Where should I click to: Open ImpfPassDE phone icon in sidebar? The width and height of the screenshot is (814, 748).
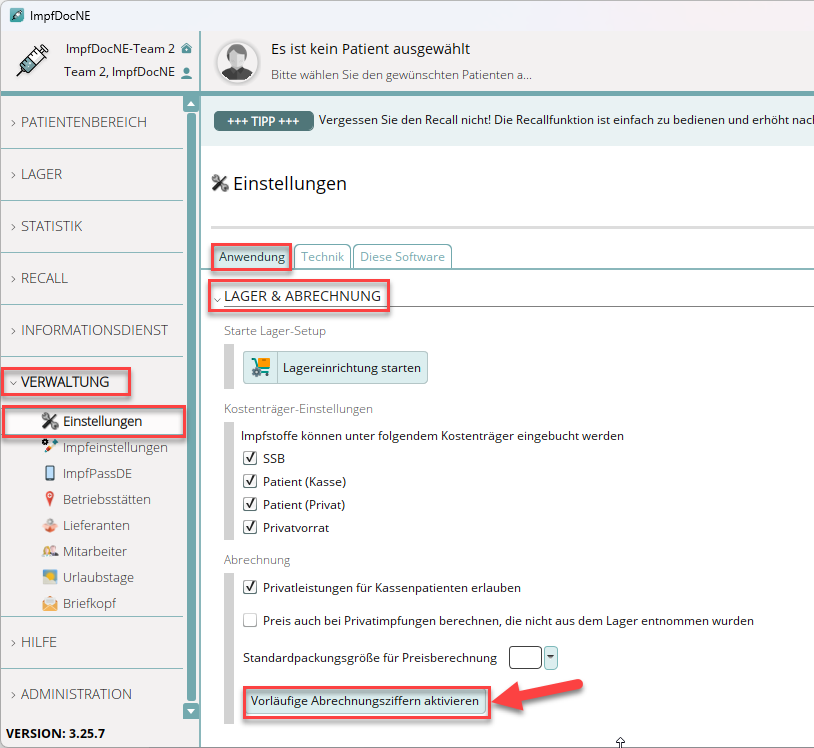tap(49, 473)
